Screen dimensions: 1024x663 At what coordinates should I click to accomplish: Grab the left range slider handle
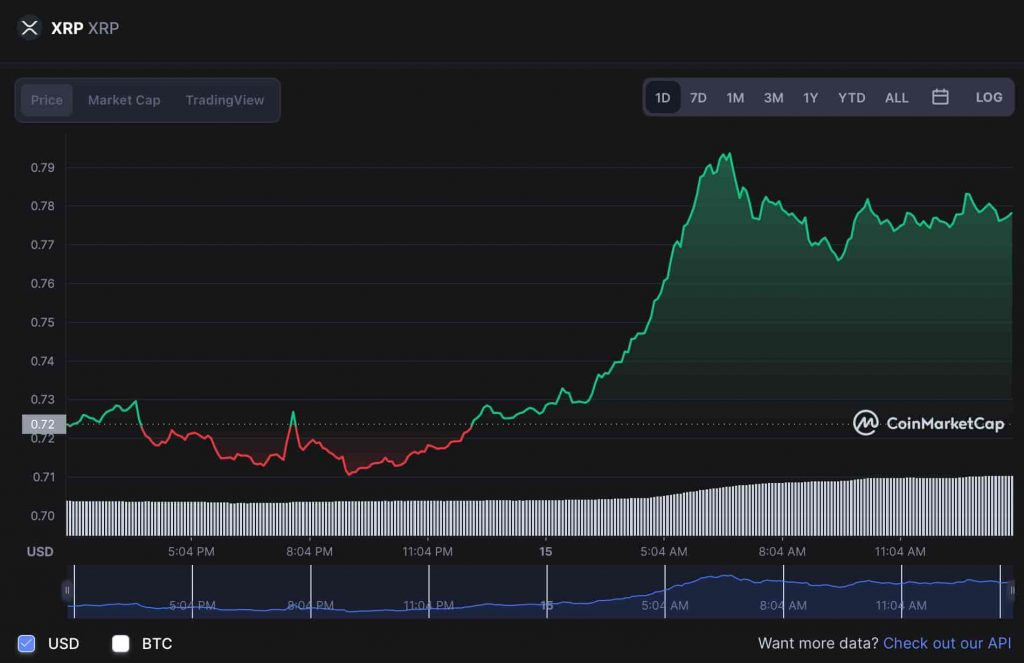[x=67, y=590]
